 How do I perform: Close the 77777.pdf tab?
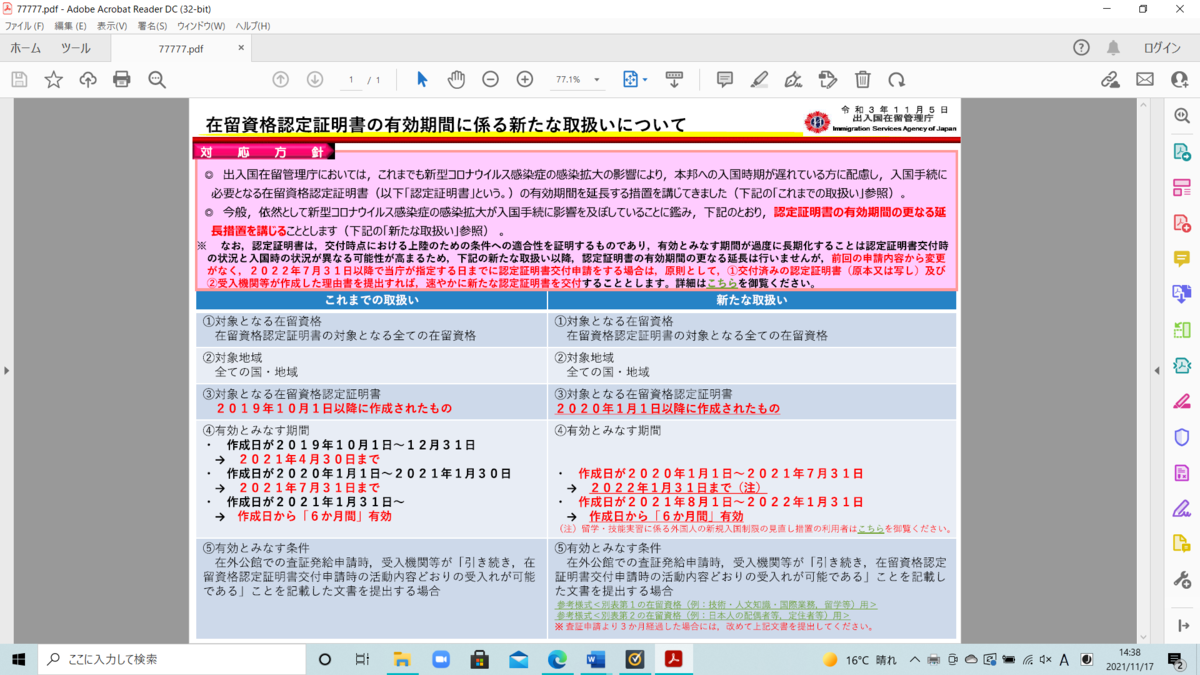(241, 47)
